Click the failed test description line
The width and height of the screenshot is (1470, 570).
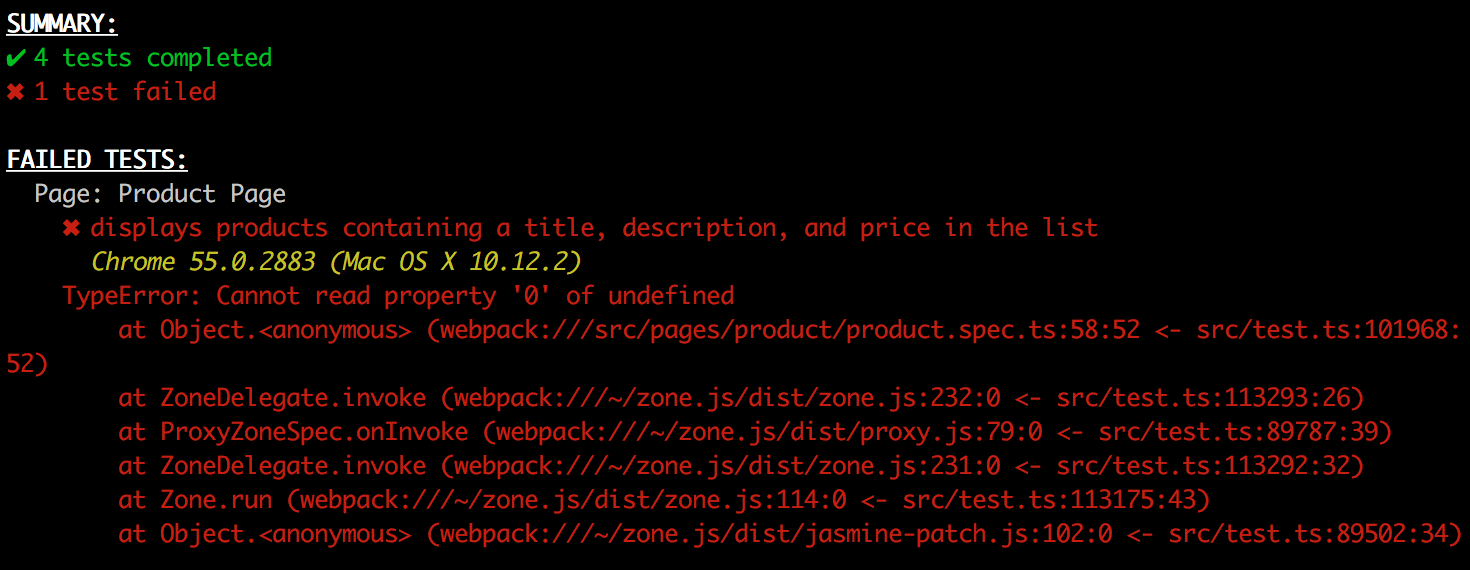pyautogui.click(x=594, y=228)
